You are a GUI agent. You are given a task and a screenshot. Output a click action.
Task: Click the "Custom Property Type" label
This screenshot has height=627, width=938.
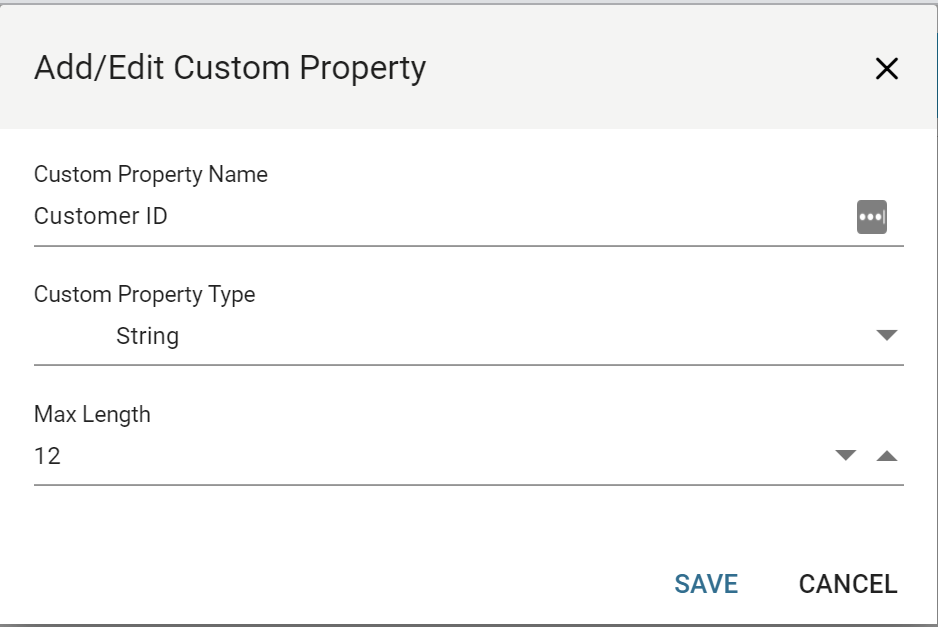[144, 295]
